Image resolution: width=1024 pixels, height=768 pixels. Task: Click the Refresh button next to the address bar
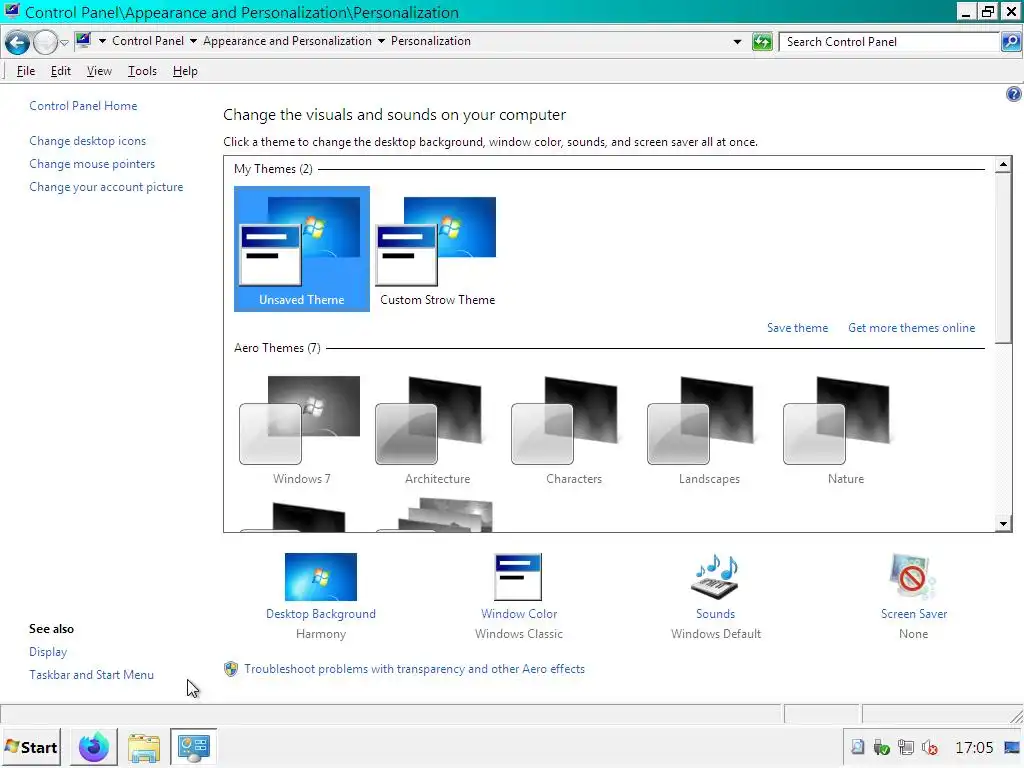pyautogui.click(x=761, y=42)
